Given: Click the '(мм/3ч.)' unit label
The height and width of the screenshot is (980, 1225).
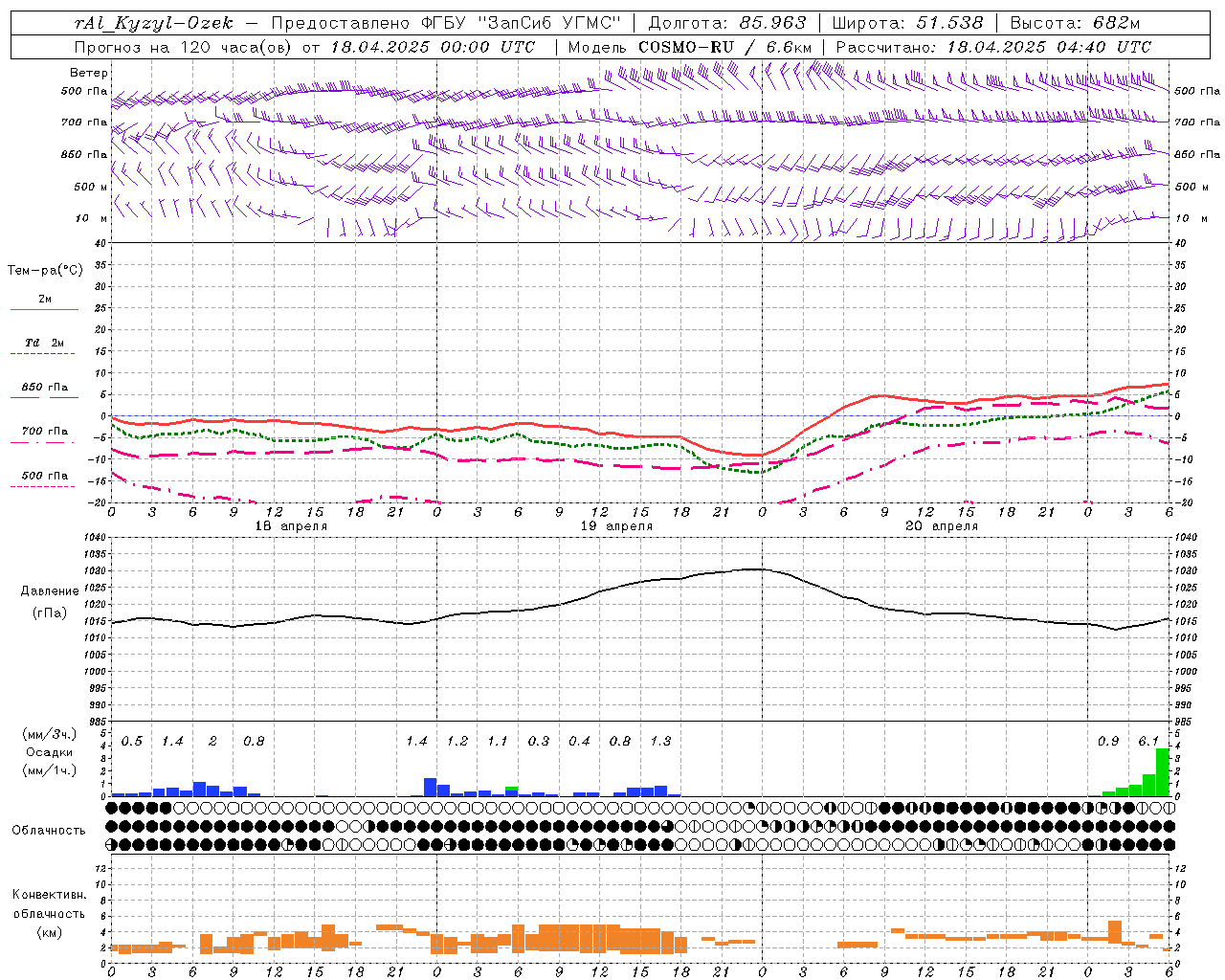Looking at the screenshot, I should (x=50, y=734).
